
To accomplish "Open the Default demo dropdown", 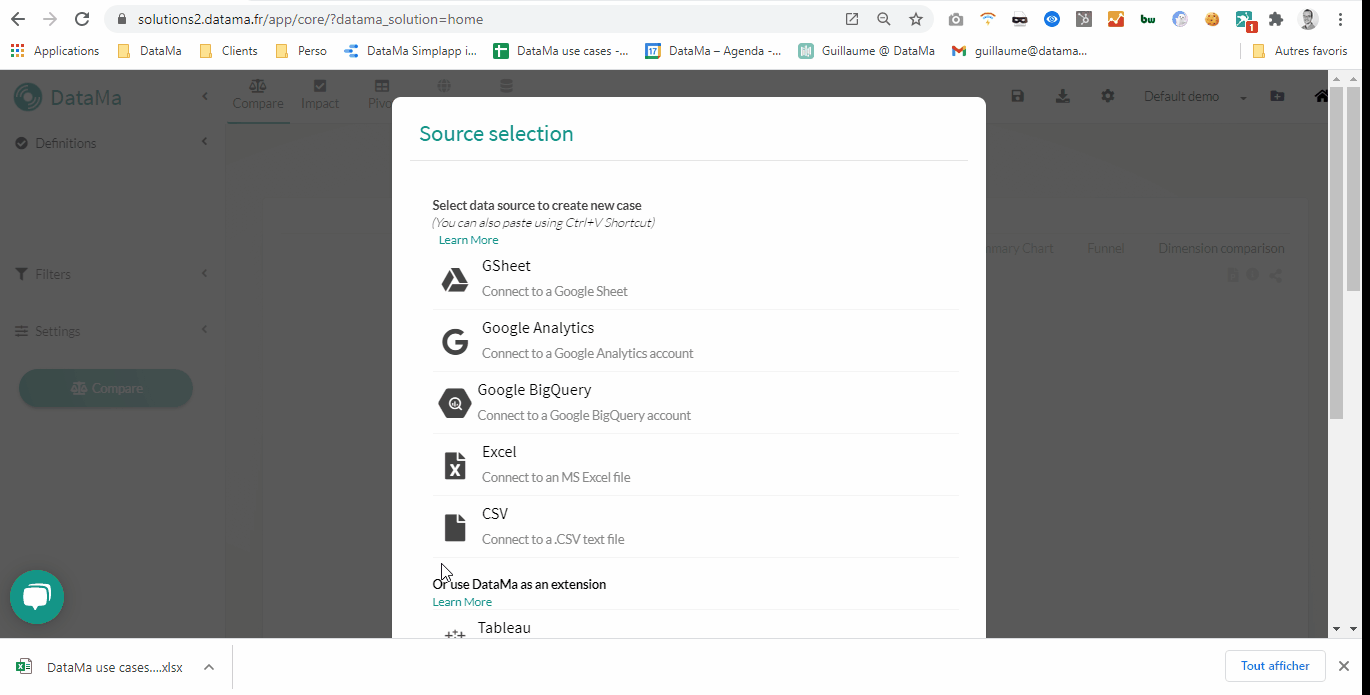I will (1196, 97).
